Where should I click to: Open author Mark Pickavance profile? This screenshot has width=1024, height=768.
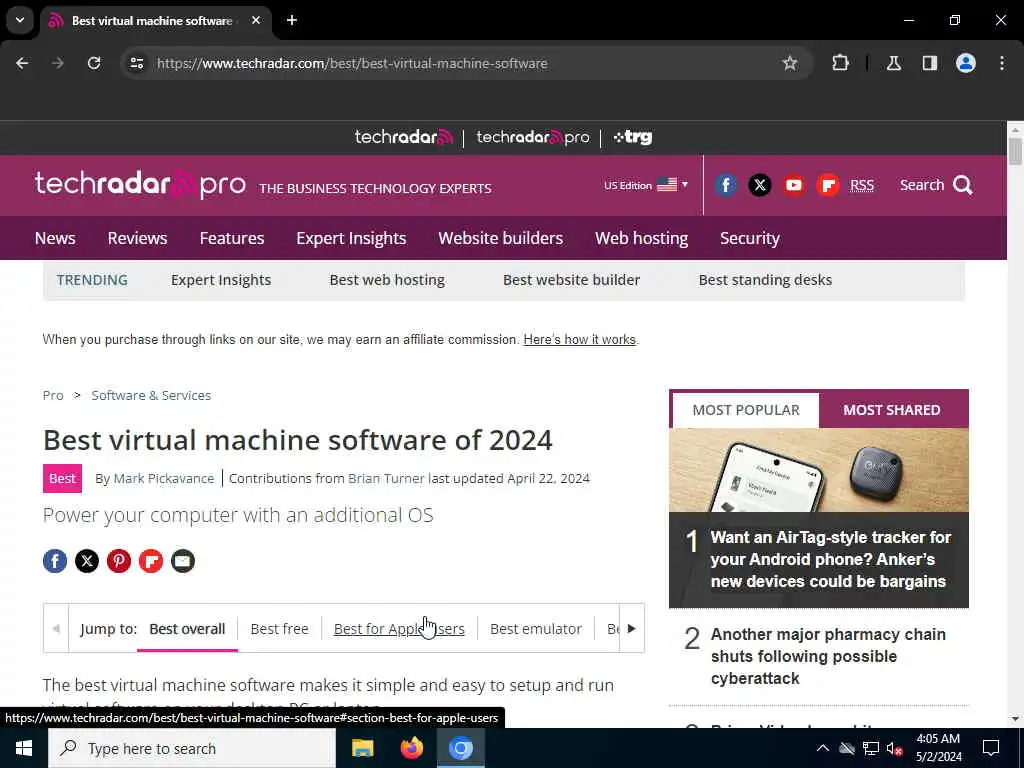(163, 479)
